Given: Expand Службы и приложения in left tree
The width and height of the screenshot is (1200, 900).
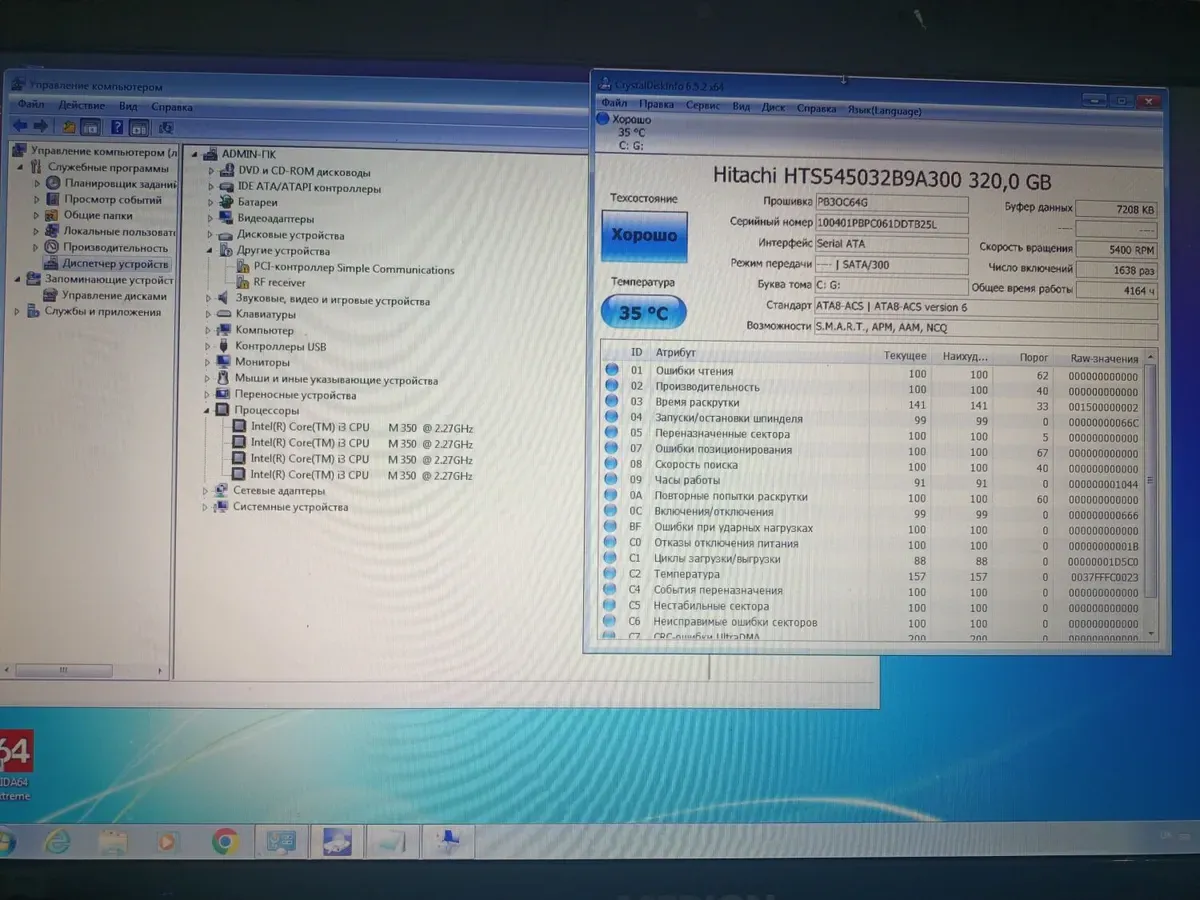Looking at the screenshot, I should click(x=18, y=312).
